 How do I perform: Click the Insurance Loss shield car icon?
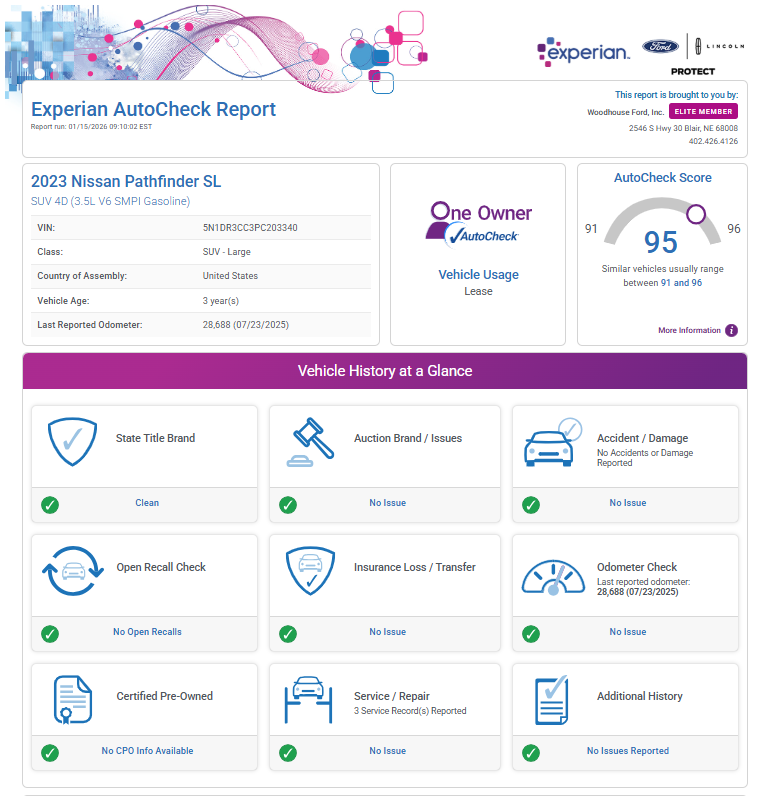tap(311, 571)
